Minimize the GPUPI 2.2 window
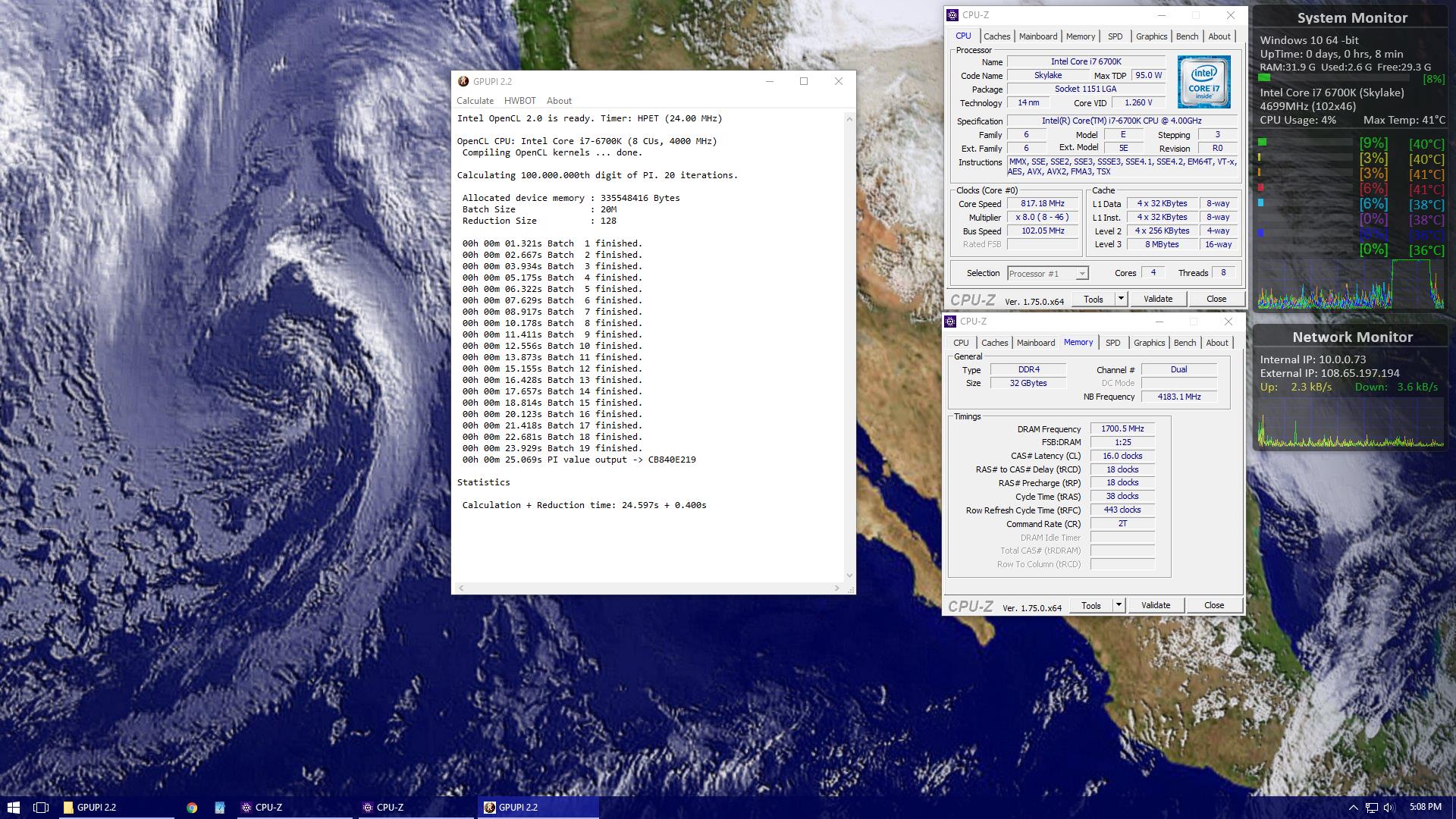 click(x=770, y=81)
